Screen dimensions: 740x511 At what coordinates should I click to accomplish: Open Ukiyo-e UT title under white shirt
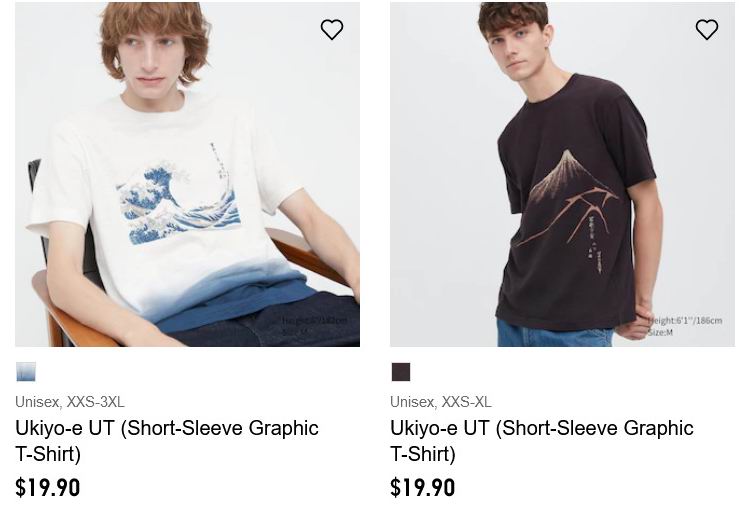[x=167, y=441]
